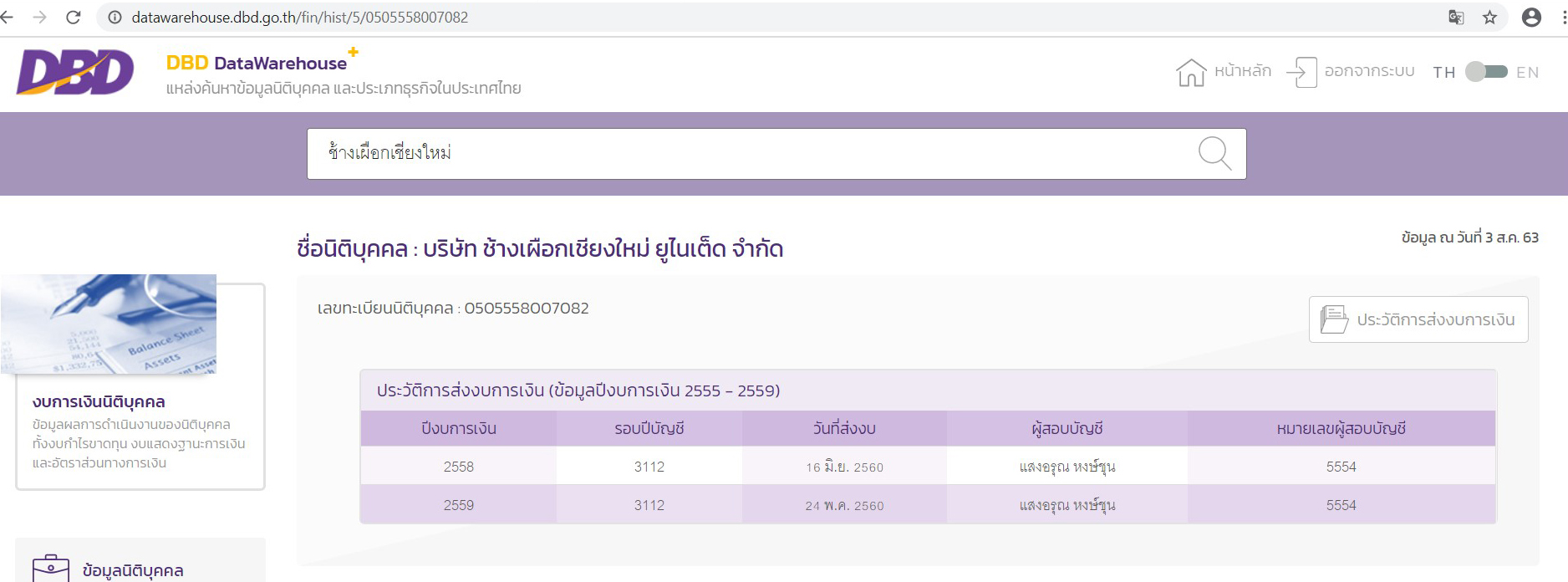Screen dimensions: 1568x582
Task: Click in the company search field
Action: click(x=752, y=154)
